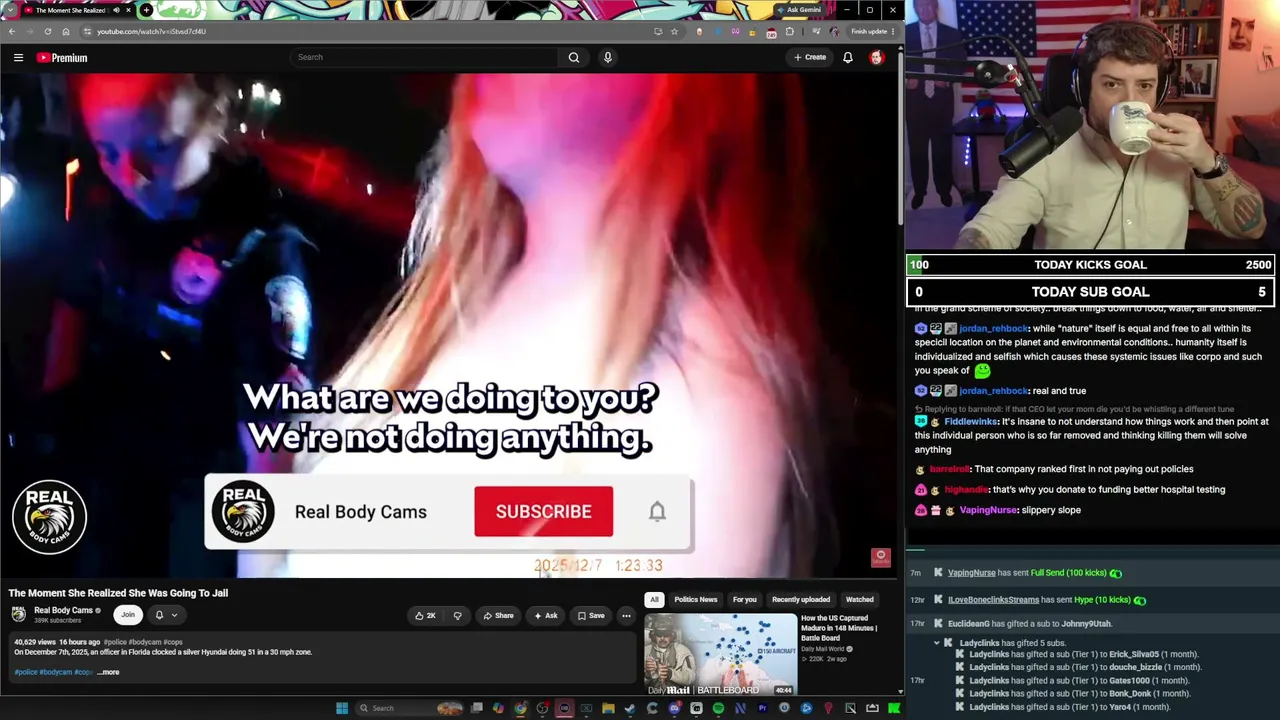Select the For you chip
Viewport: 1280px width, 720px height.
click(744, 599)
